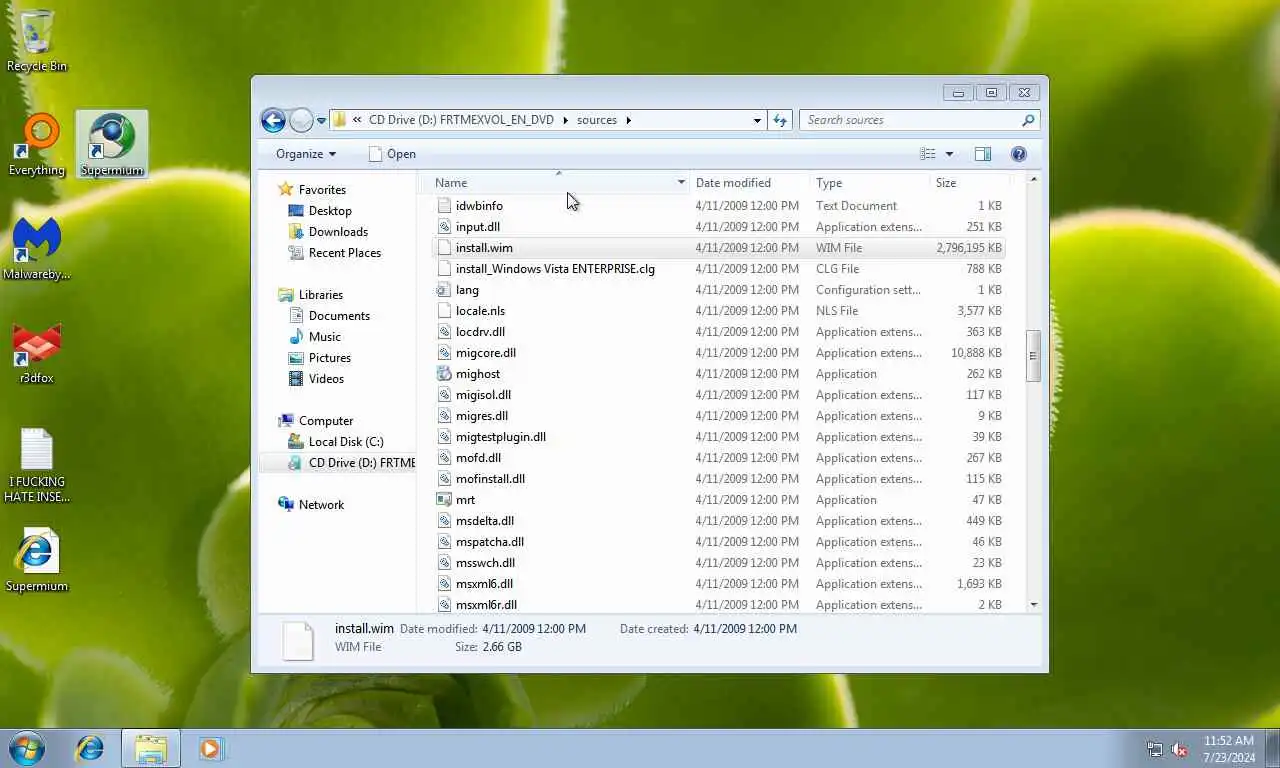This screenshot has height=768, width=1280.
Task: Click the file list scroll down arrow
Action: coord(1033,605)
